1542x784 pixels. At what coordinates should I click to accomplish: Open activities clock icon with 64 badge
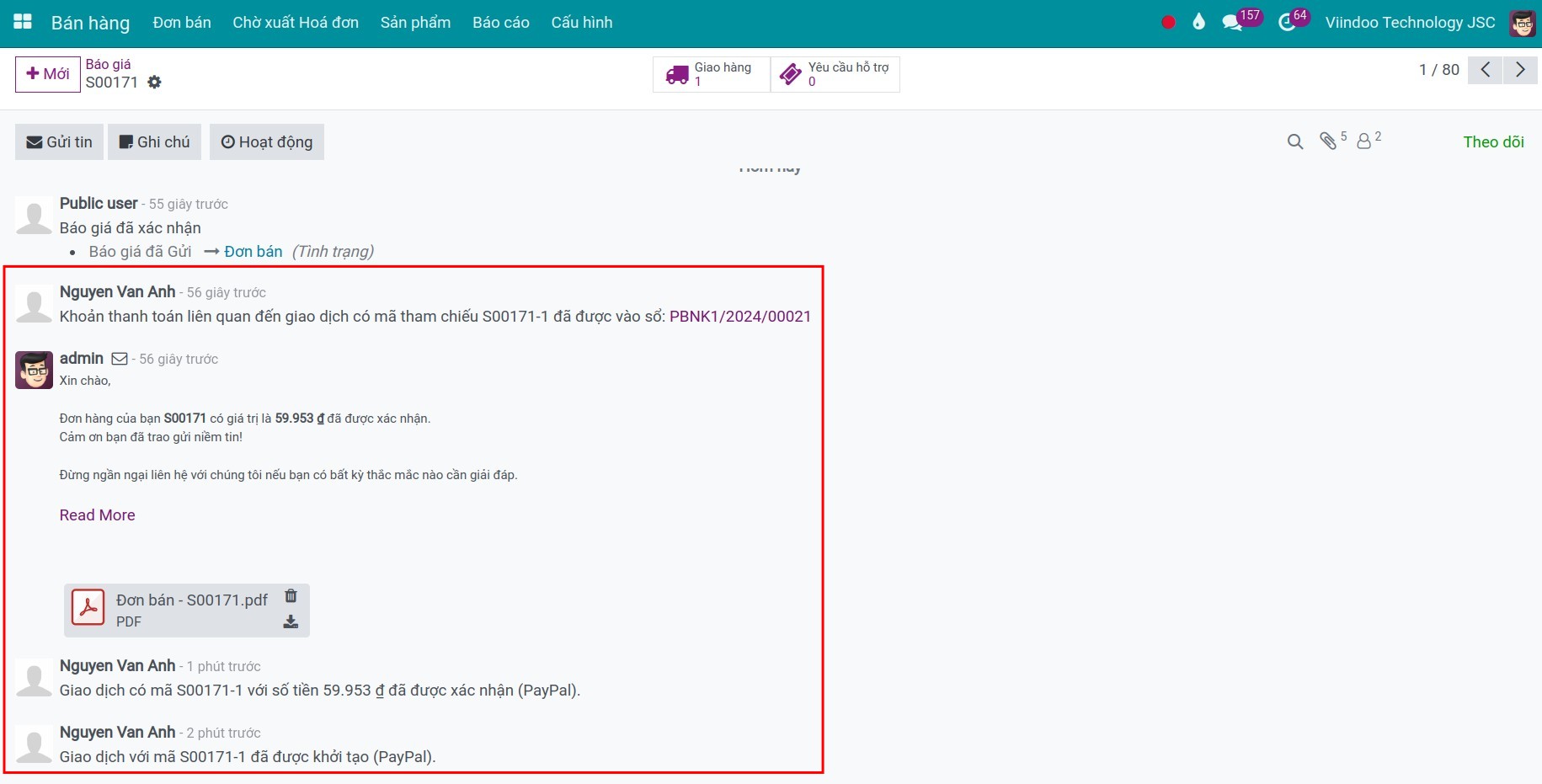(x=1287, y=23)
